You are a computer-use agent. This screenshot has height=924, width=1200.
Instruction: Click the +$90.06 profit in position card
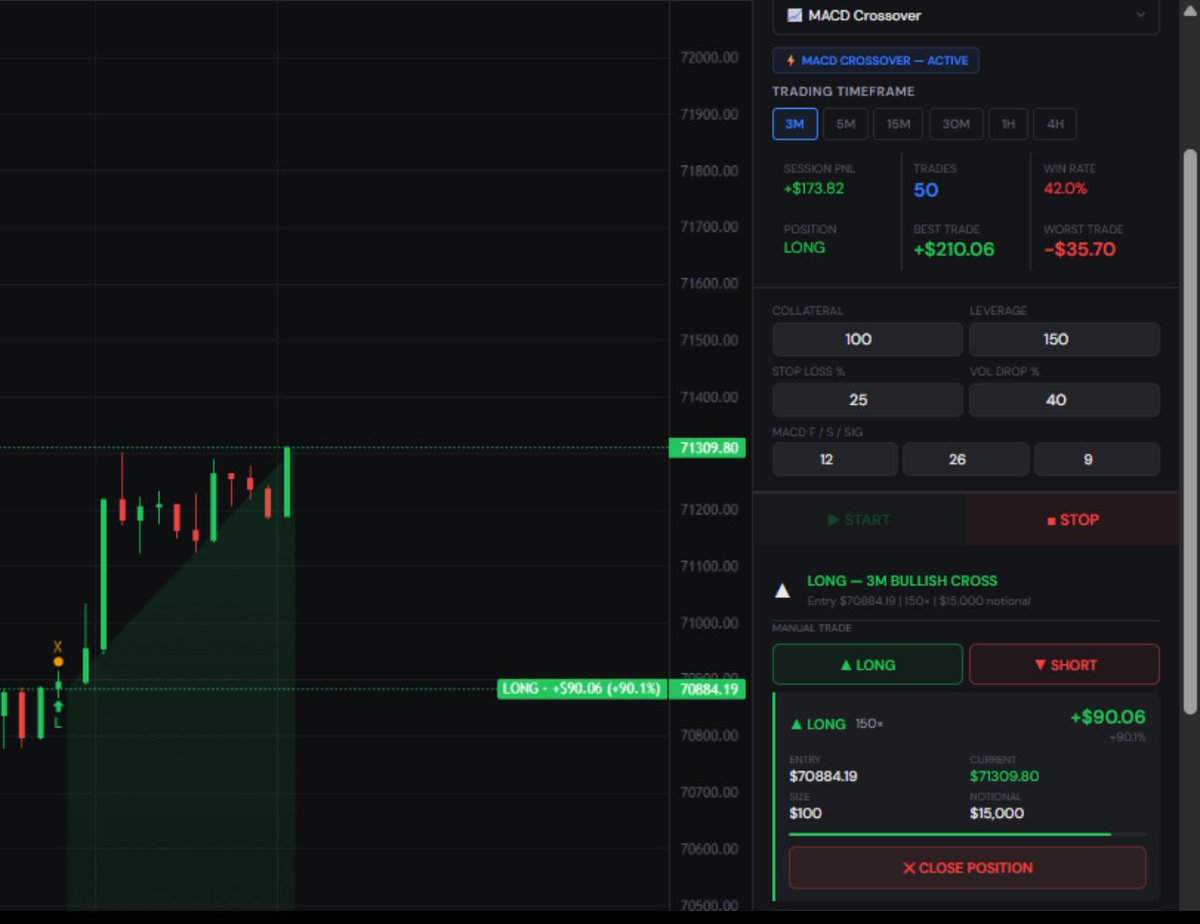1108,717
